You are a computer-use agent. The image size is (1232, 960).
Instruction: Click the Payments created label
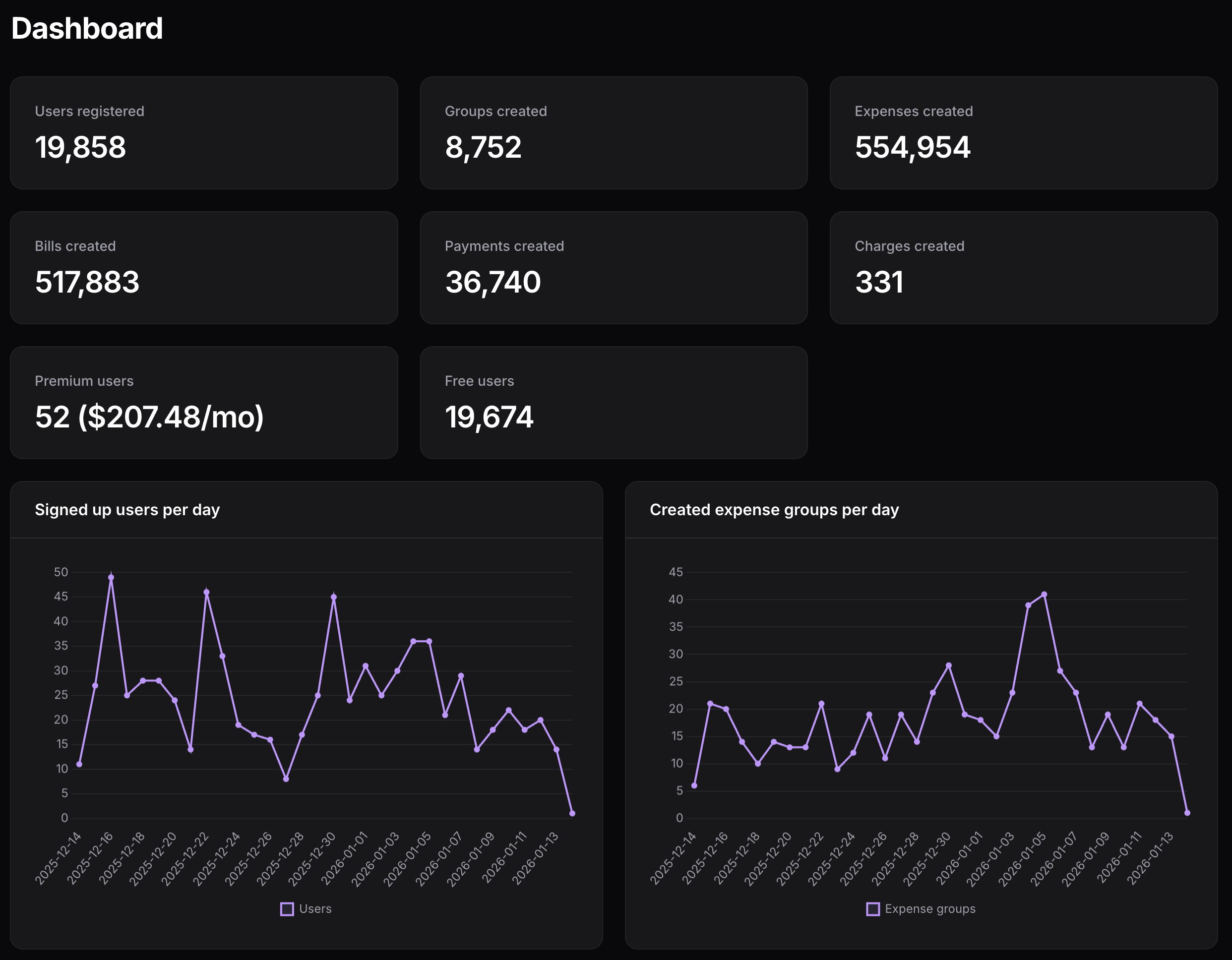click(x=504, y=246)
